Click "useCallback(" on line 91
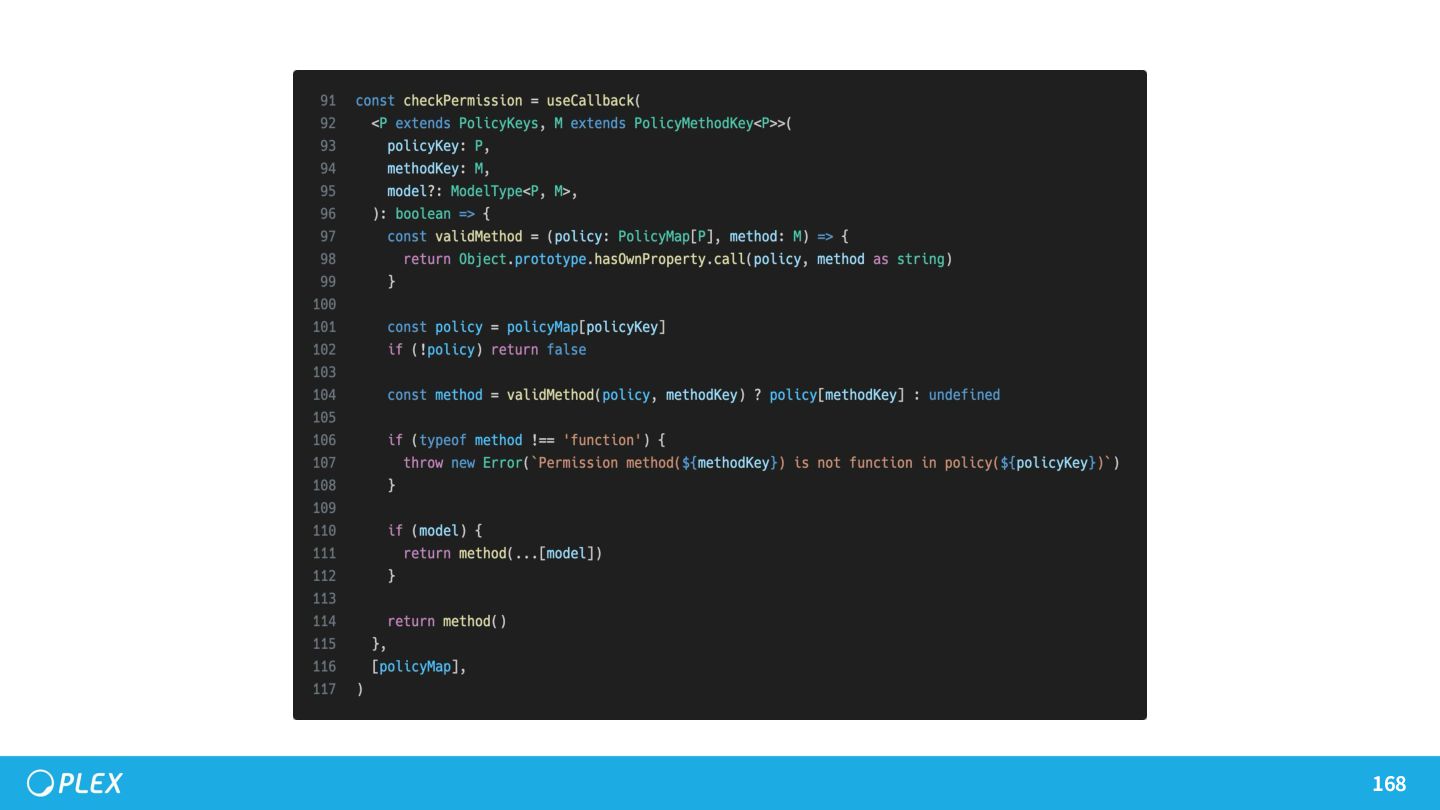 click(593, 101)
